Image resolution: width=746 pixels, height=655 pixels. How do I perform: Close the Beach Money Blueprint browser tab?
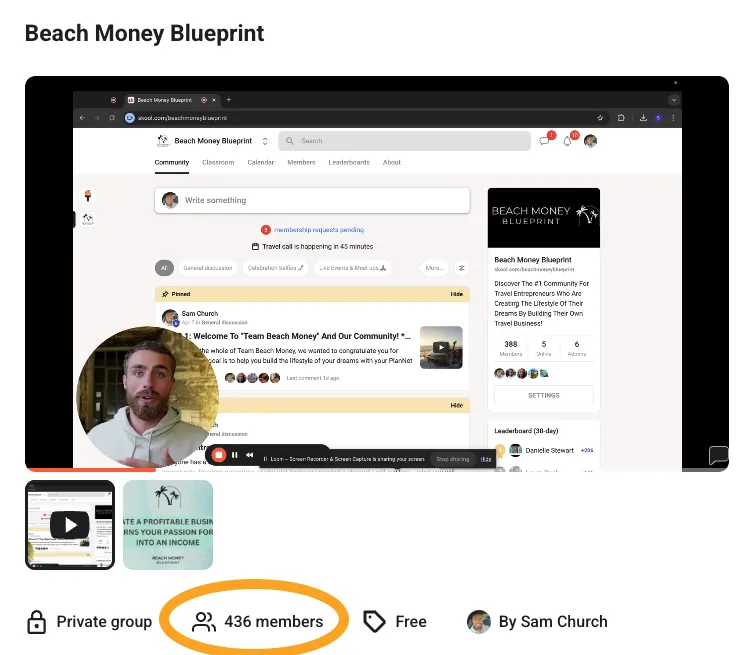[214, 100]
